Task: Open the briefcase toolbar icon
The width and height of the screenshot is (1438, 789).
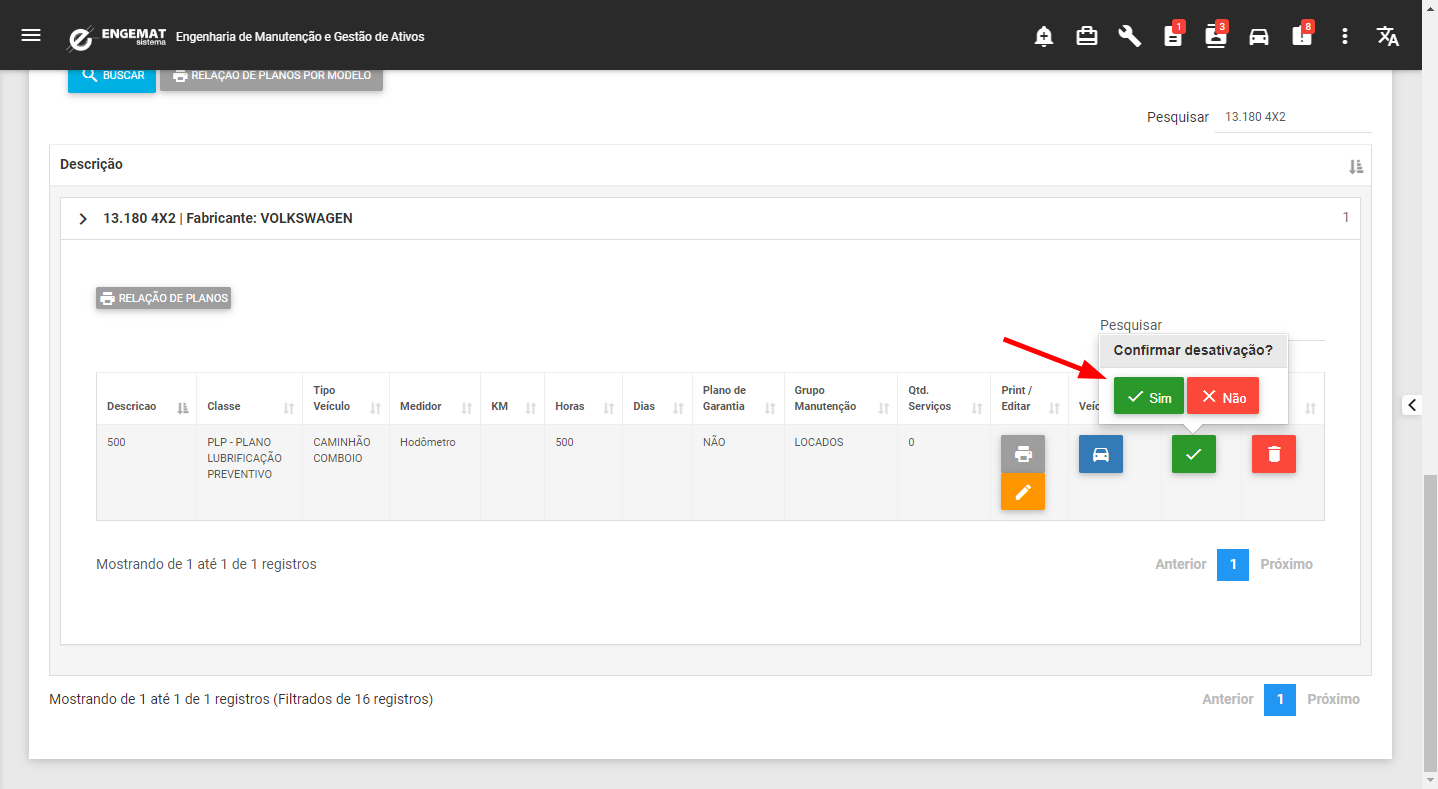Action: click(x=1087, y=36)
